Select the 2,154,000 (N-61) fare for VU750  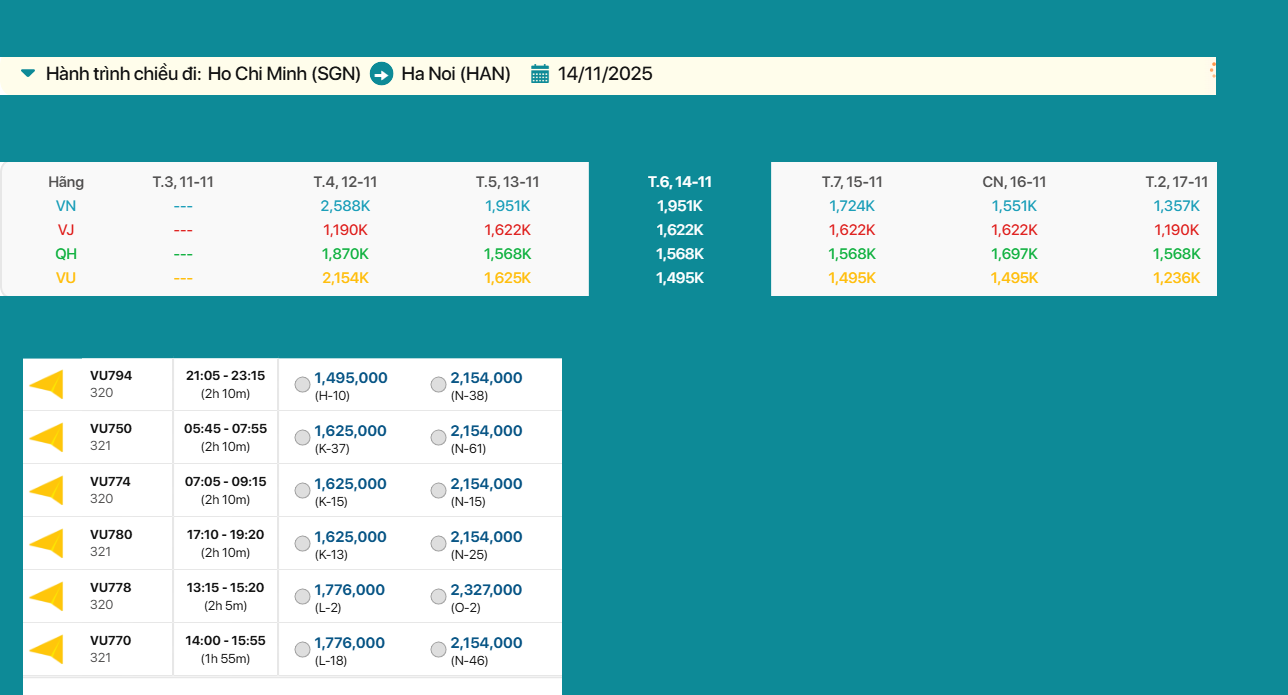pyautogui.click(x=438, y=438)
